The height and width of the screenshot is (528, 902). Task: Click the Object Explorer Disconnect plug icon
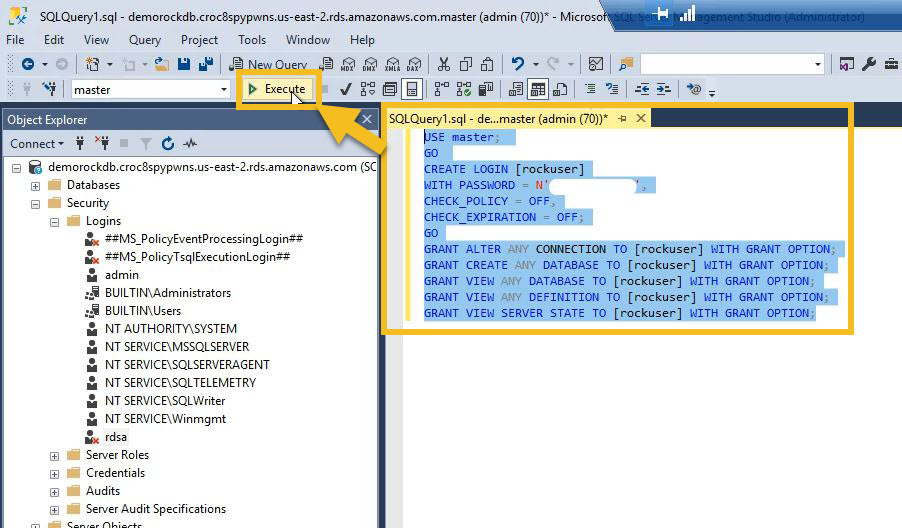pyautogui.click(x=102, y=144)
